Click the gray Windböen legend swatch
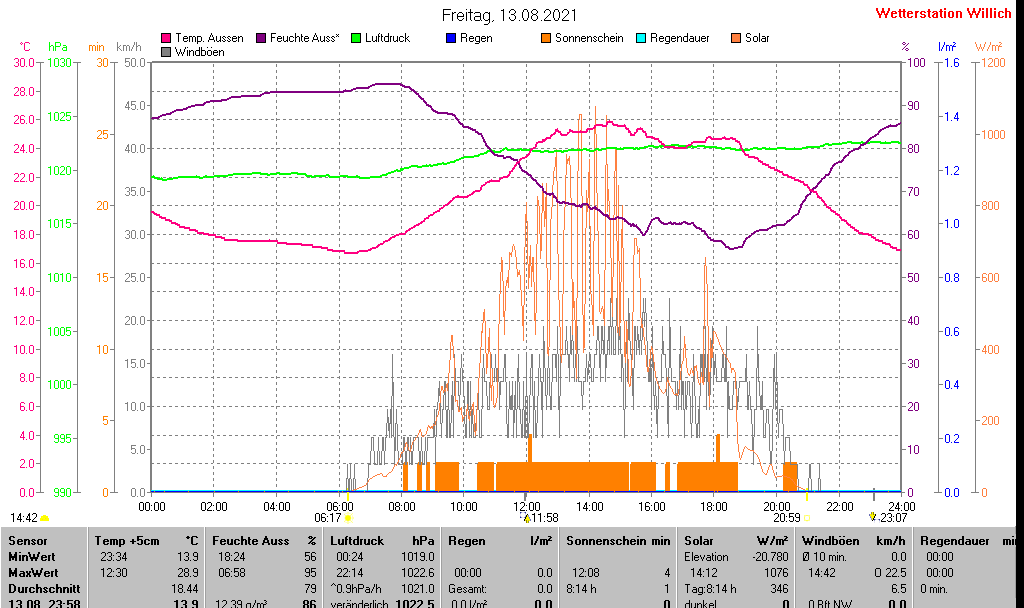This screenshot has height=608, width=1024. (x=166, y=52)
